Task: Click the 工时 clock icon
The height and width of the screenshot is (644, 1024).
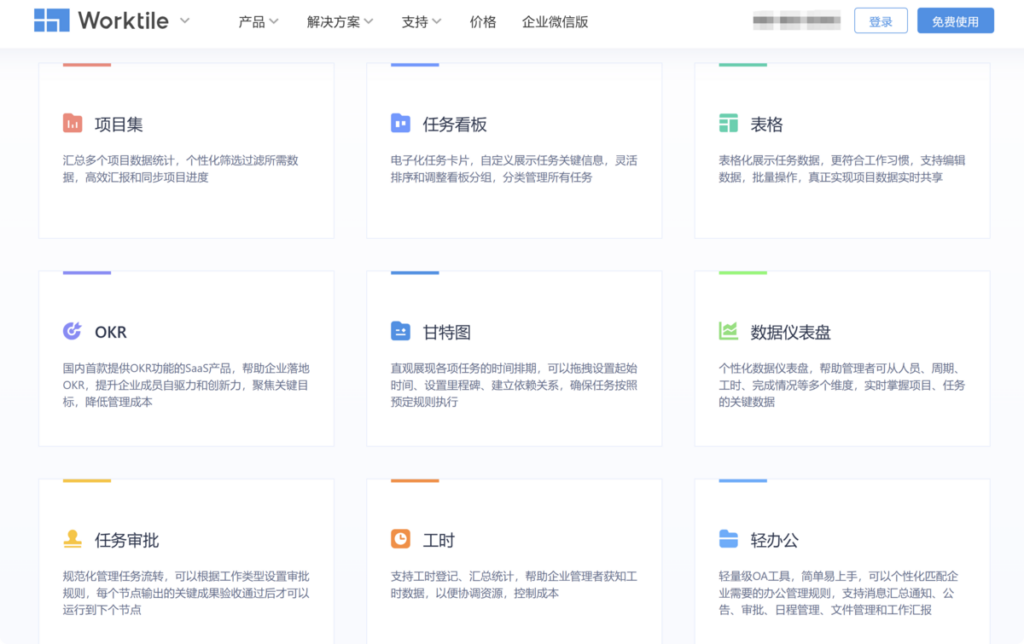Action: point(401,538)
